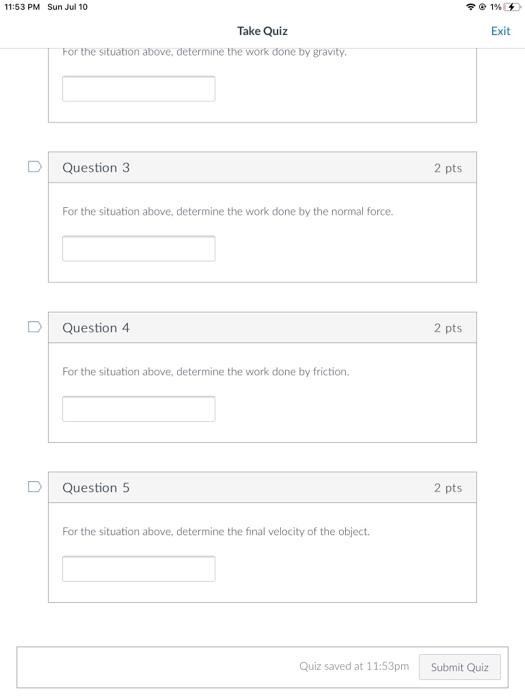Focus the work done by gravity answer field

[x=139, y=89]
